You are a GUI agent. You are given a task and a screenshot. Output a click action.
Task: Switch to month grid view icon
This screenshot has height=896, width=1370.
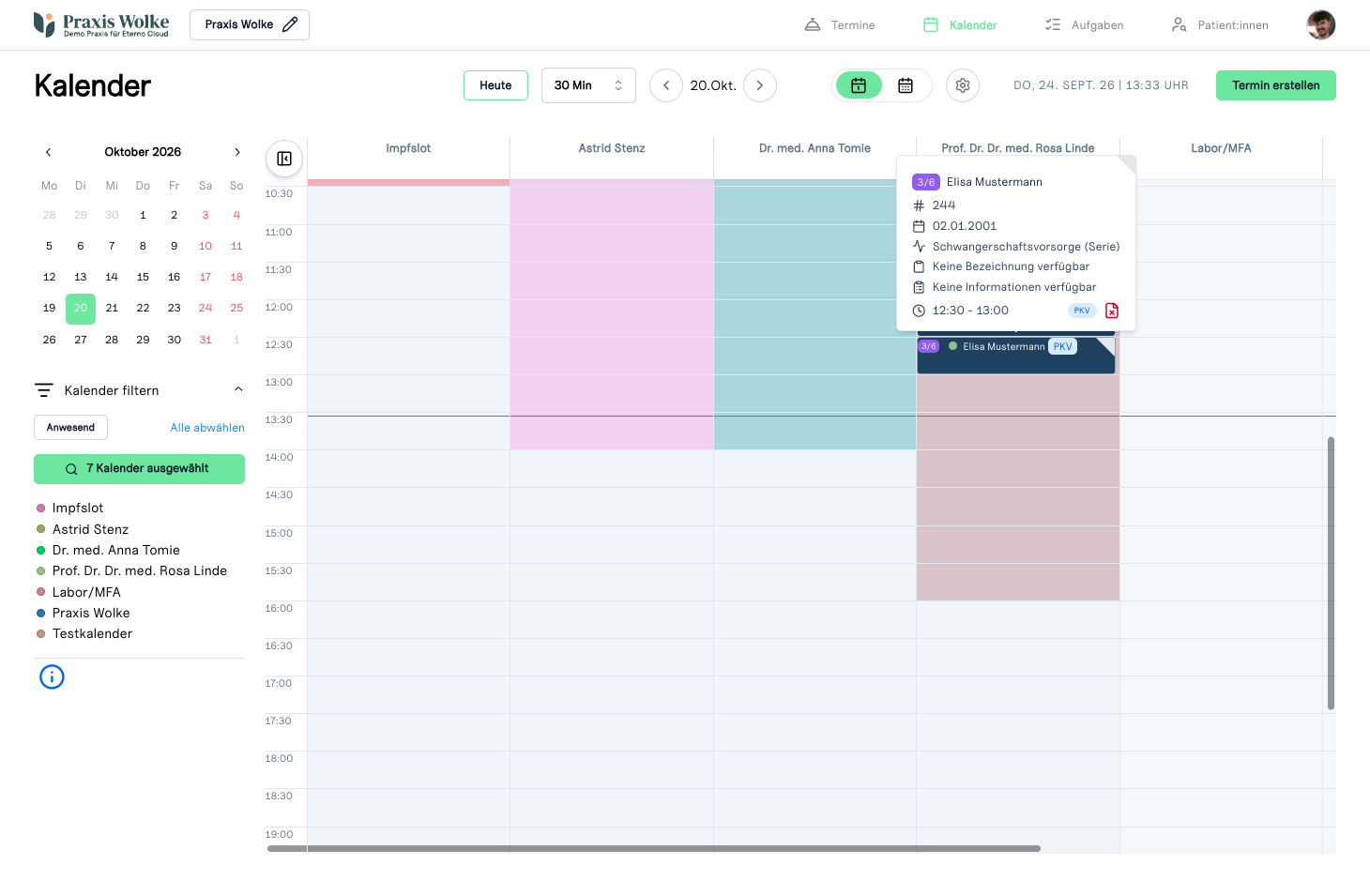(906, 85)
